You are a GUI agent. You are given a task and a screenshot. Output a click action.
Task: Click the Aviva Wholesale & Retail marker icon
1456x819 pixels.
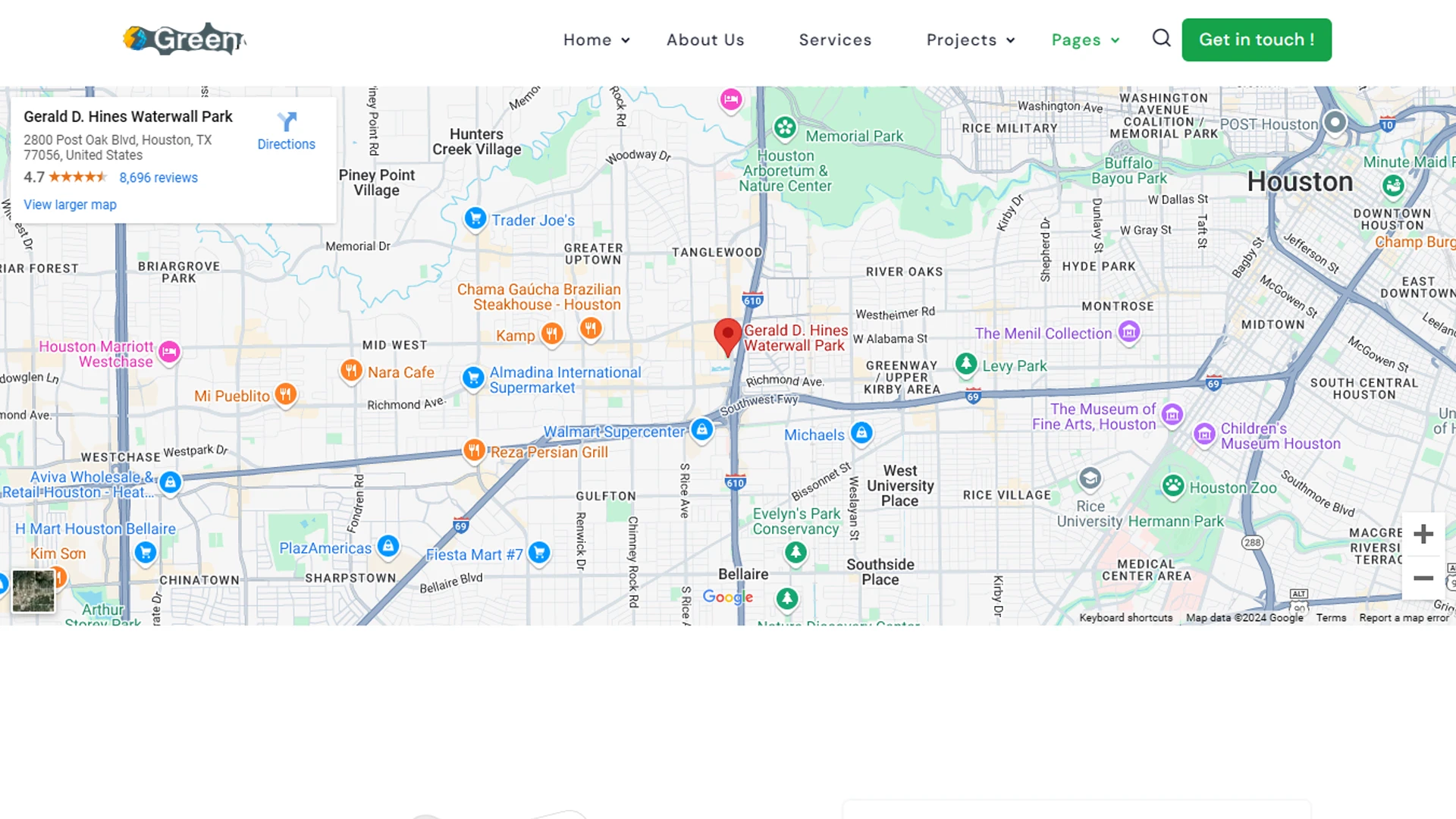pos(171,483)
